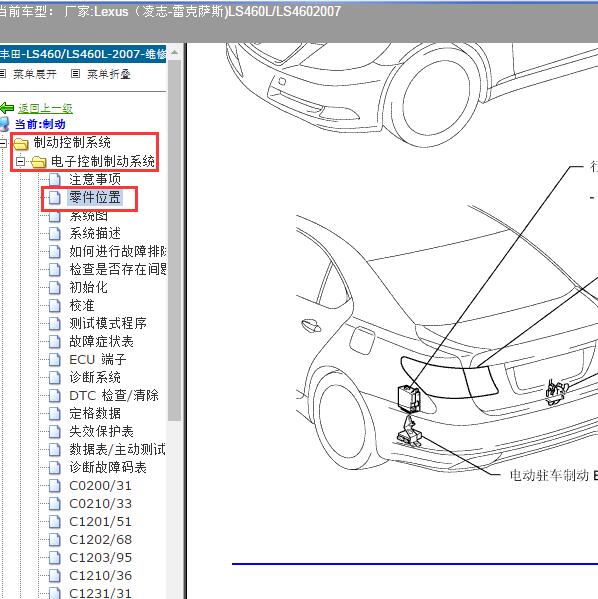
Task: Open the 系统图 page
Action: (89, 216)
